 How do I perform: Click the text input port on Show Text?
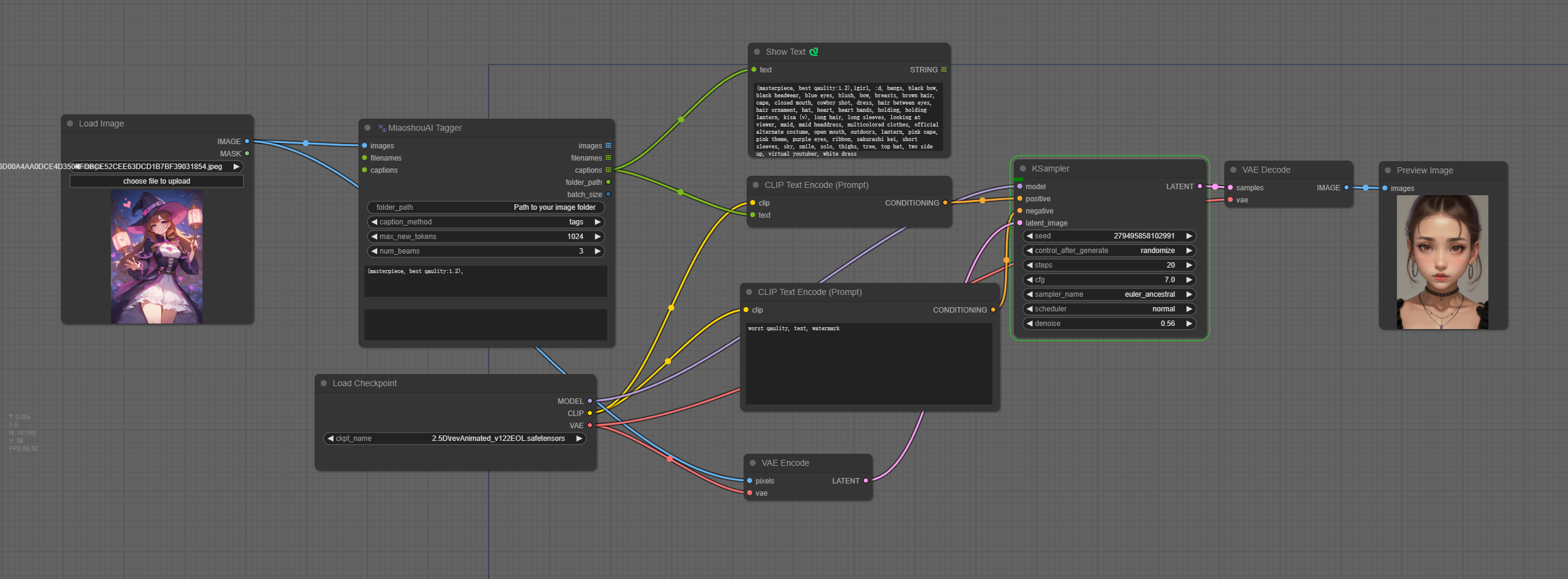tap(754, 69)
